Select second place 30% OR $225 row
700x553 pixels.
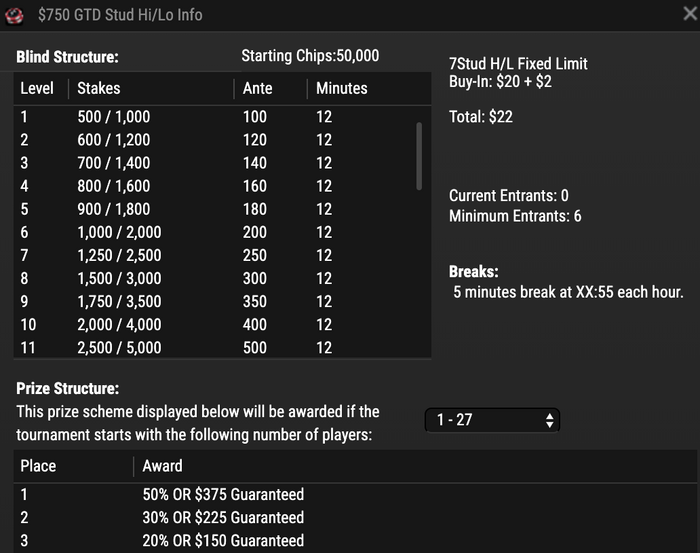pos(356,518)
